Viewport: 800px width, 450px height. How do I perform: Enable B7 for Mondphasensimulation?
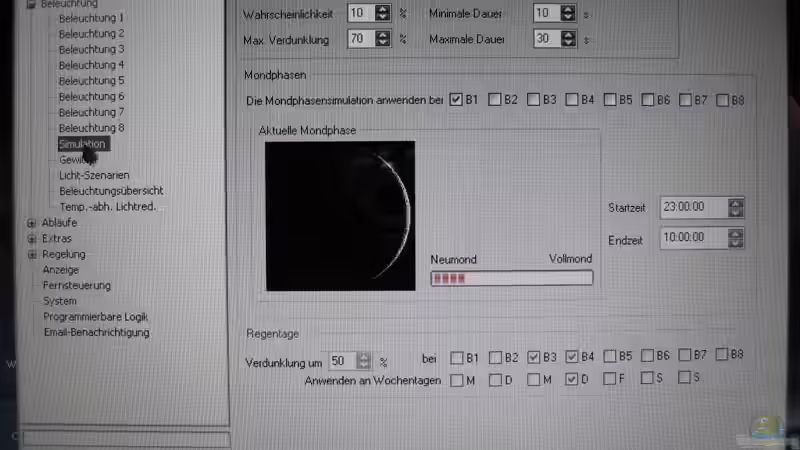pos(685,100)
